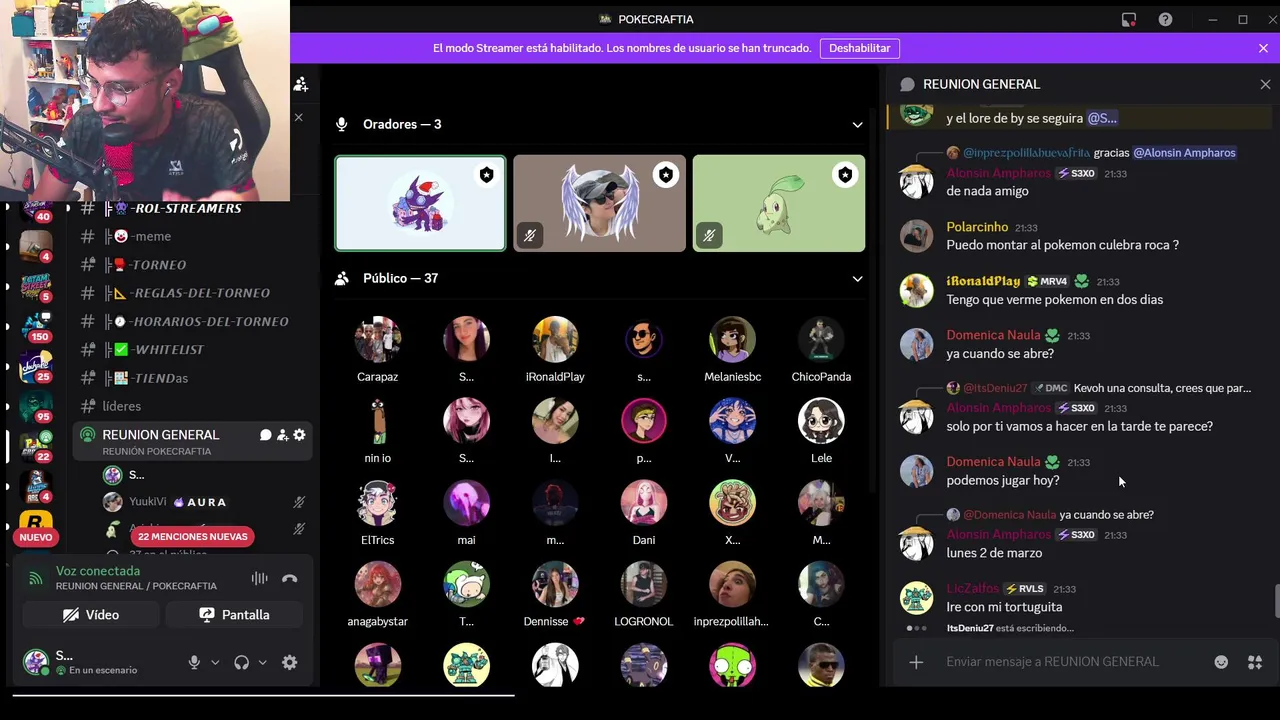Click the chat panel scrollbar thumb

[x=1276, y=602]
